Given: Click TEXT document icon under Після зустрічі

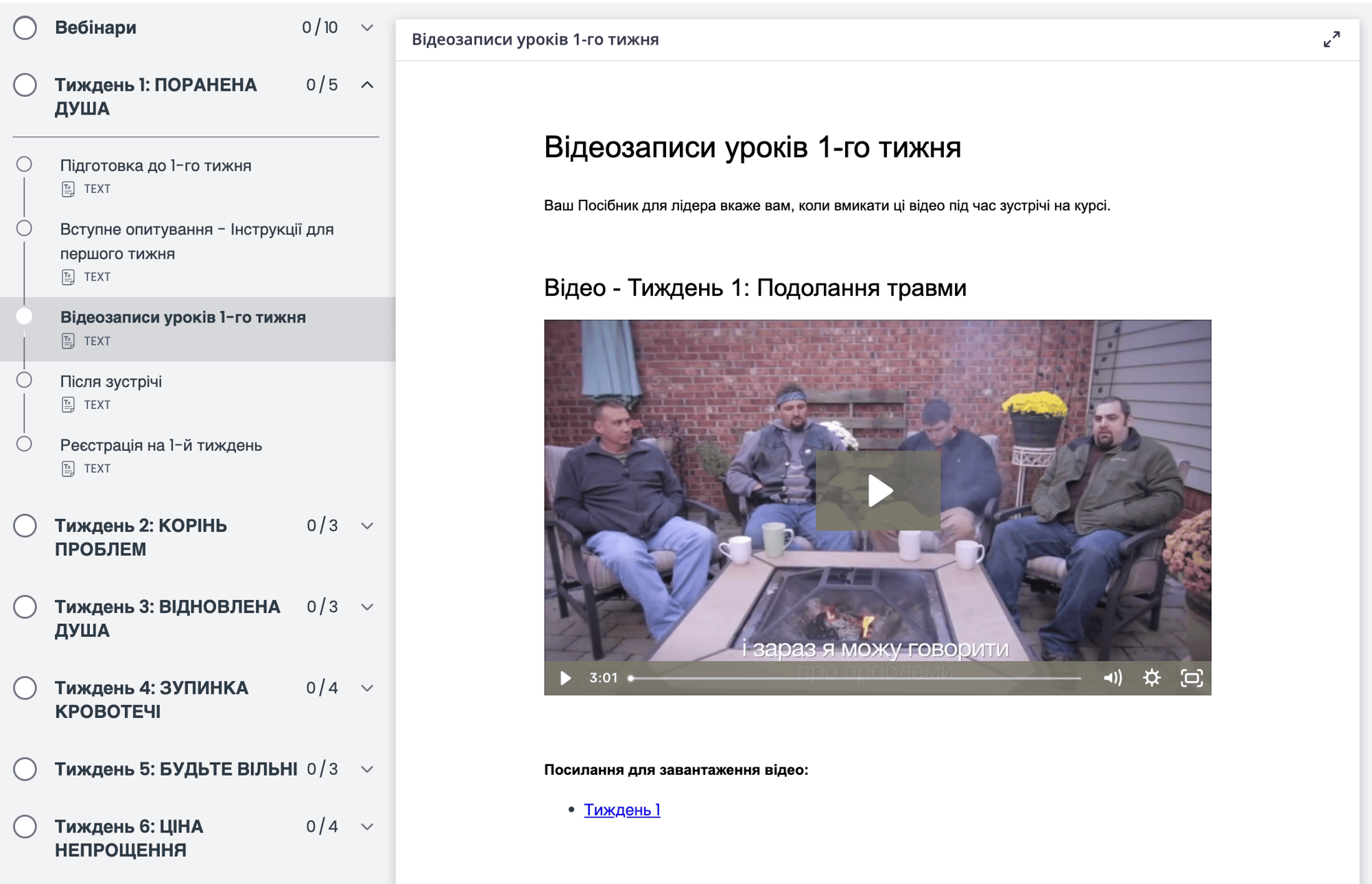Looking at the screenshot, I should 68,405.
